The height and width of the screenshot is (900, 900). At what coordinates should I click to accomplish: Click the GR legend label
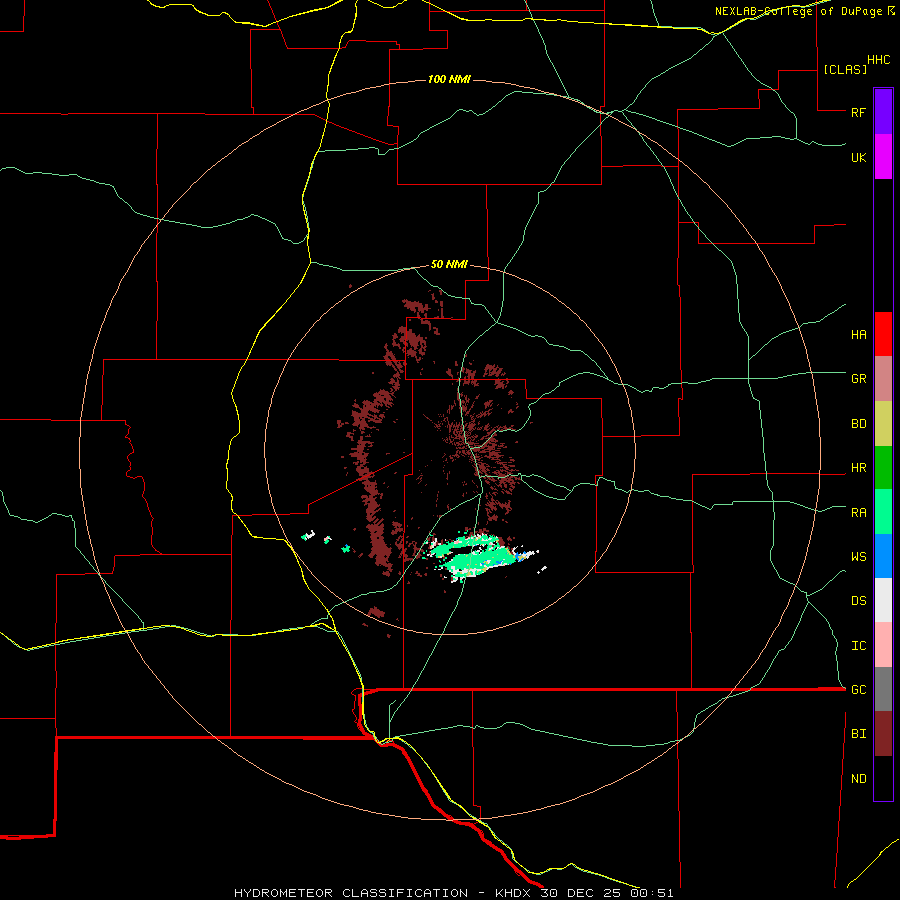pos(858,379)
